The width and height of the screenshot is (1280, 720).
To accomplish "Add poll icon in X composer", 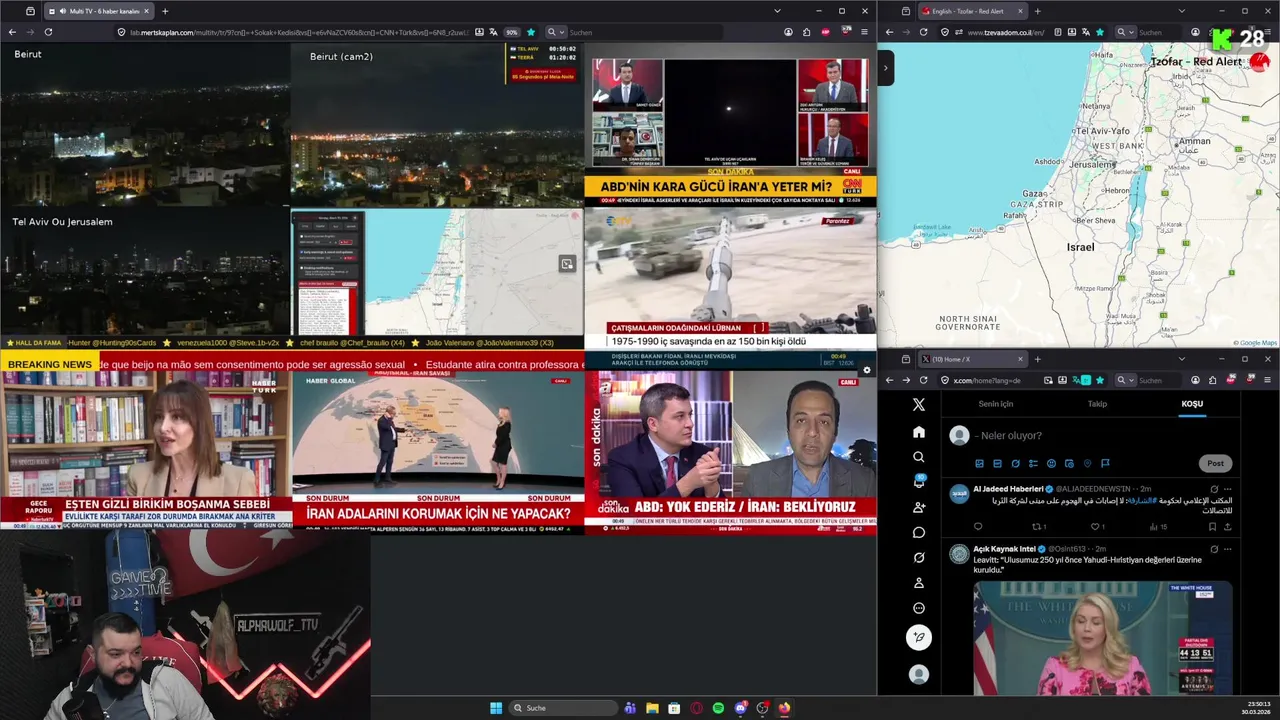I will (1033, 463).
